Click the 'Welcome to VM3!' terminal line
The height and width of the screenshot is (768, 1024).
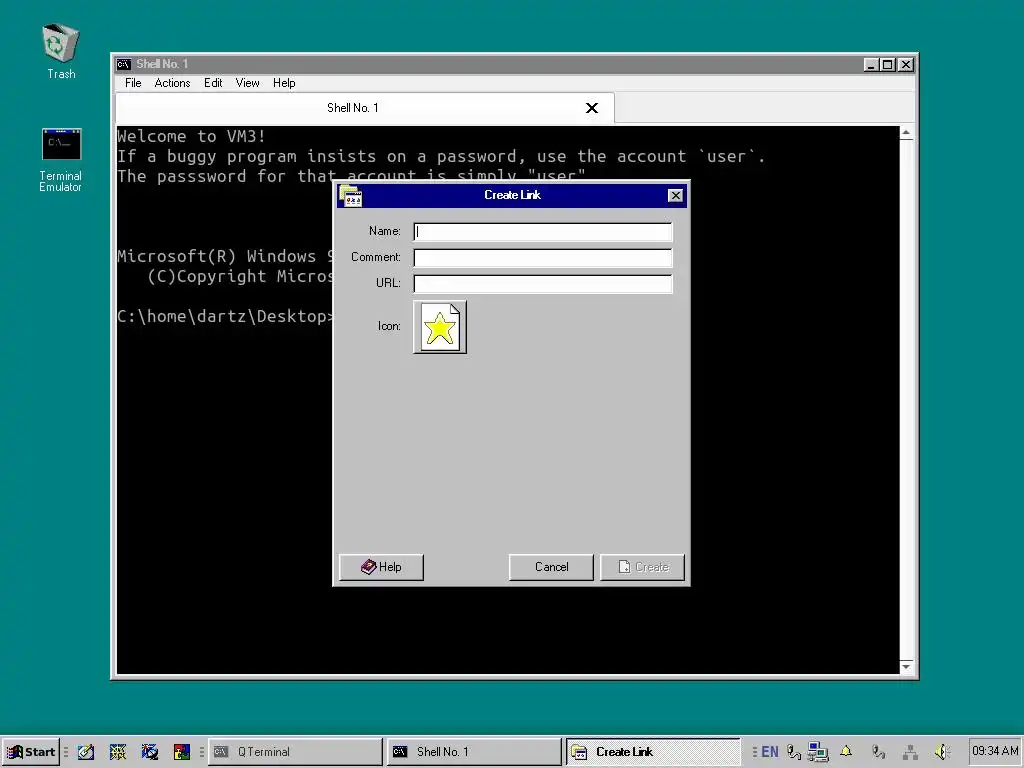click(191, 136)
